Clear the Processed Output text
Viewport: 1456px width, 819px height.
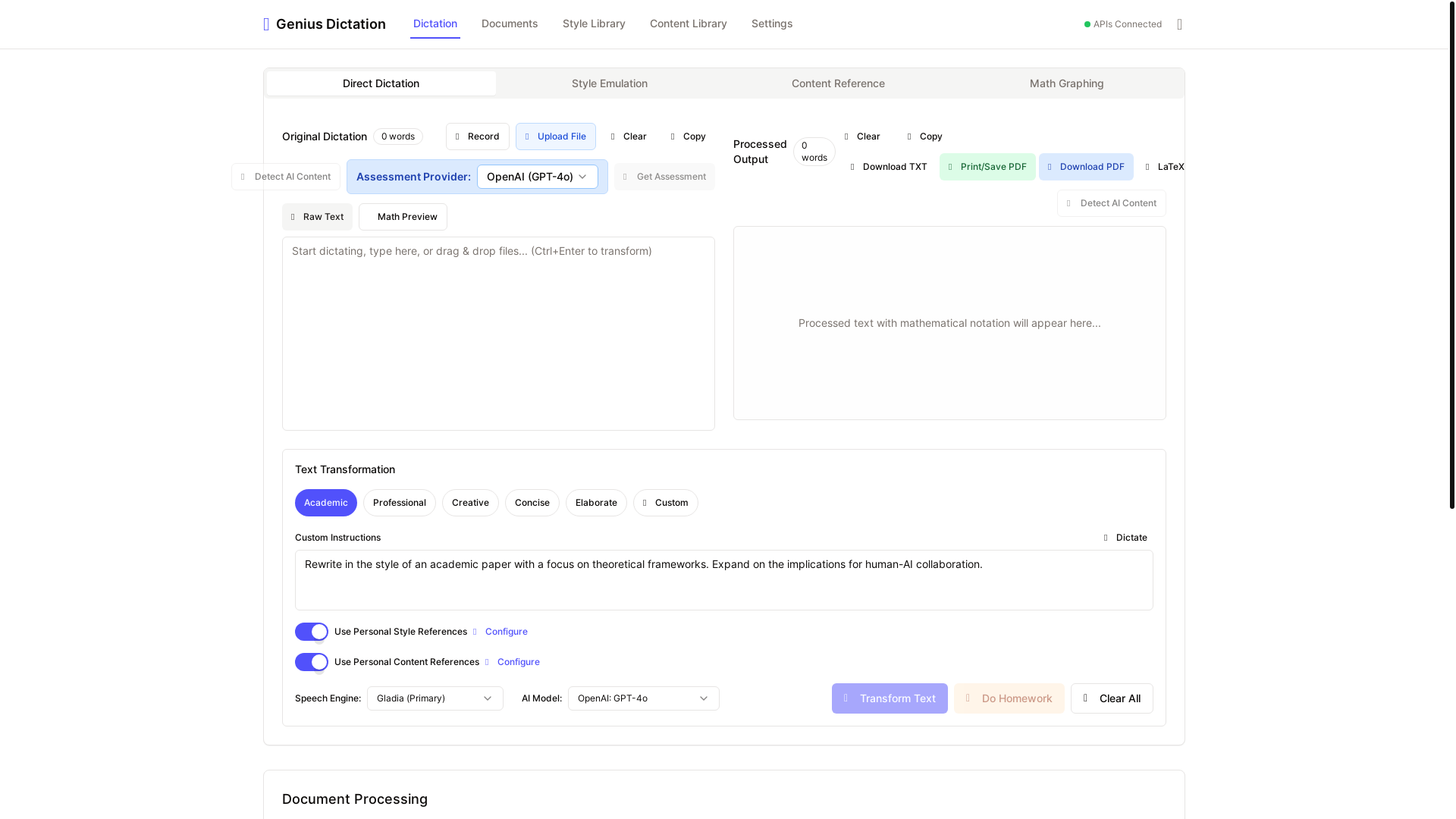coord(862,136)
